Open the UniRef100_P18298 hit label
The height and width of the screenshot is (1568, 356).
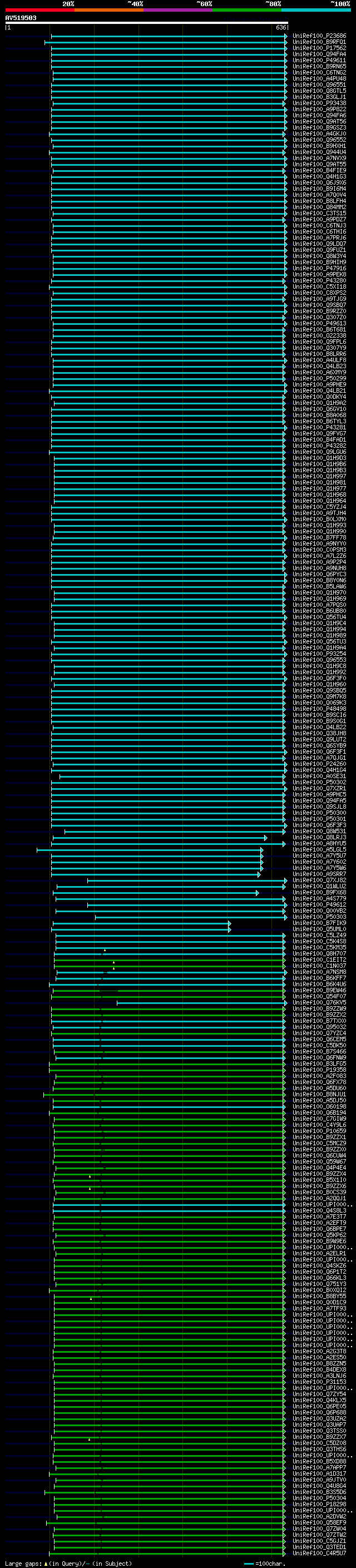click(319, 1504)
